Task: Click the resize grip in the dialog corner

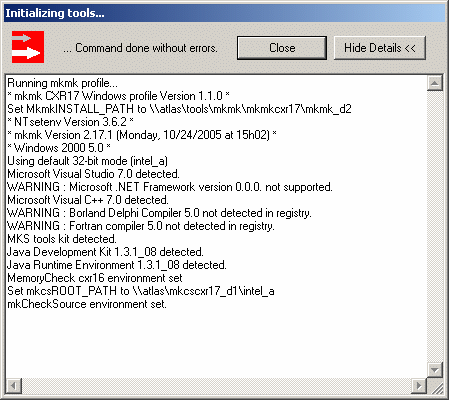Action: click(x=436, y=387)
